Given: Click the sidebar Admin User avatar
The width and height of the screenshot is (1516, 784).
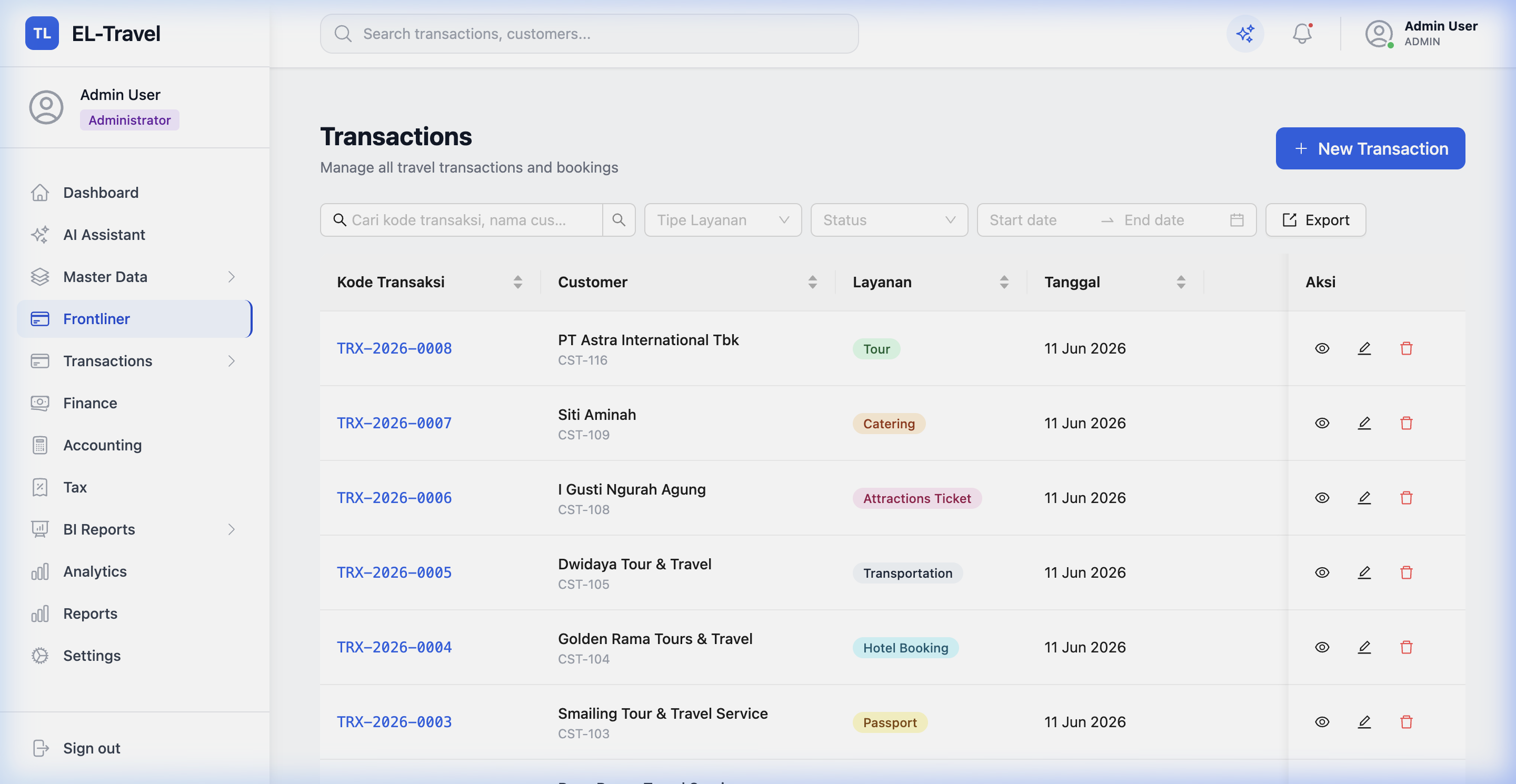Looking at the screenshot, I should 46,107.
